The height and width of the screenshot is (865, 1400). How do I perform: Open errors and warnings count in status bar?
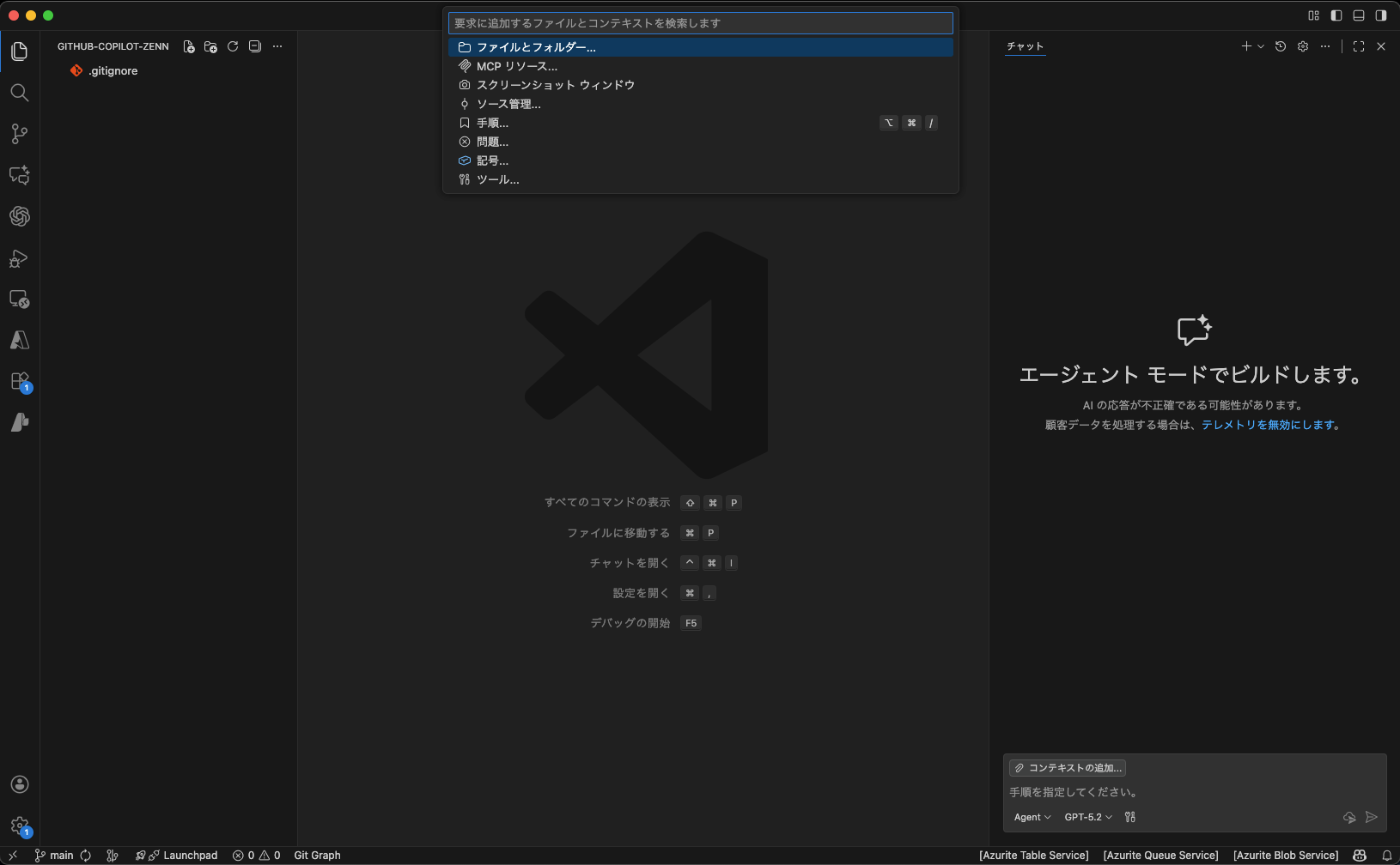click(256, 855)
